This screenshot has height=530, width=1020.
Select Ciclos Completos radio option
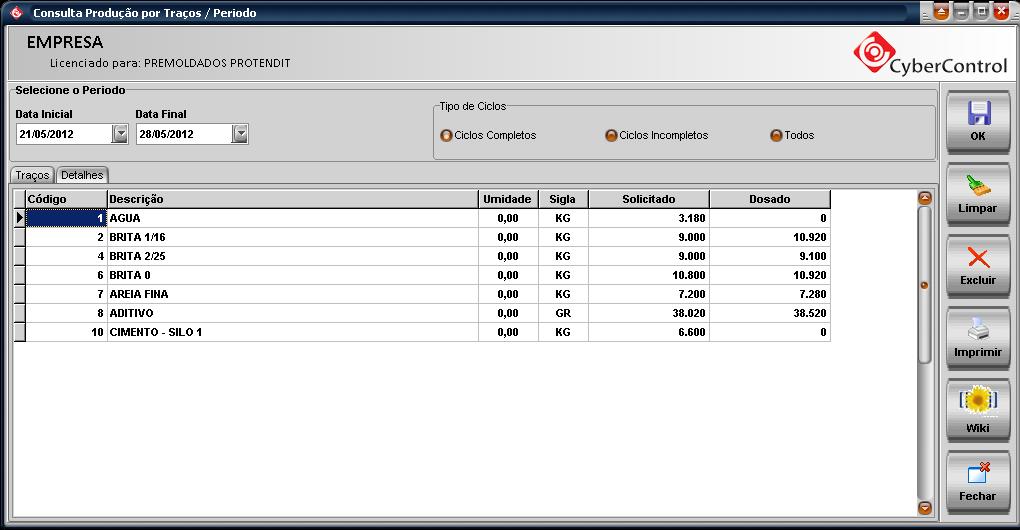tap(446, 136)
